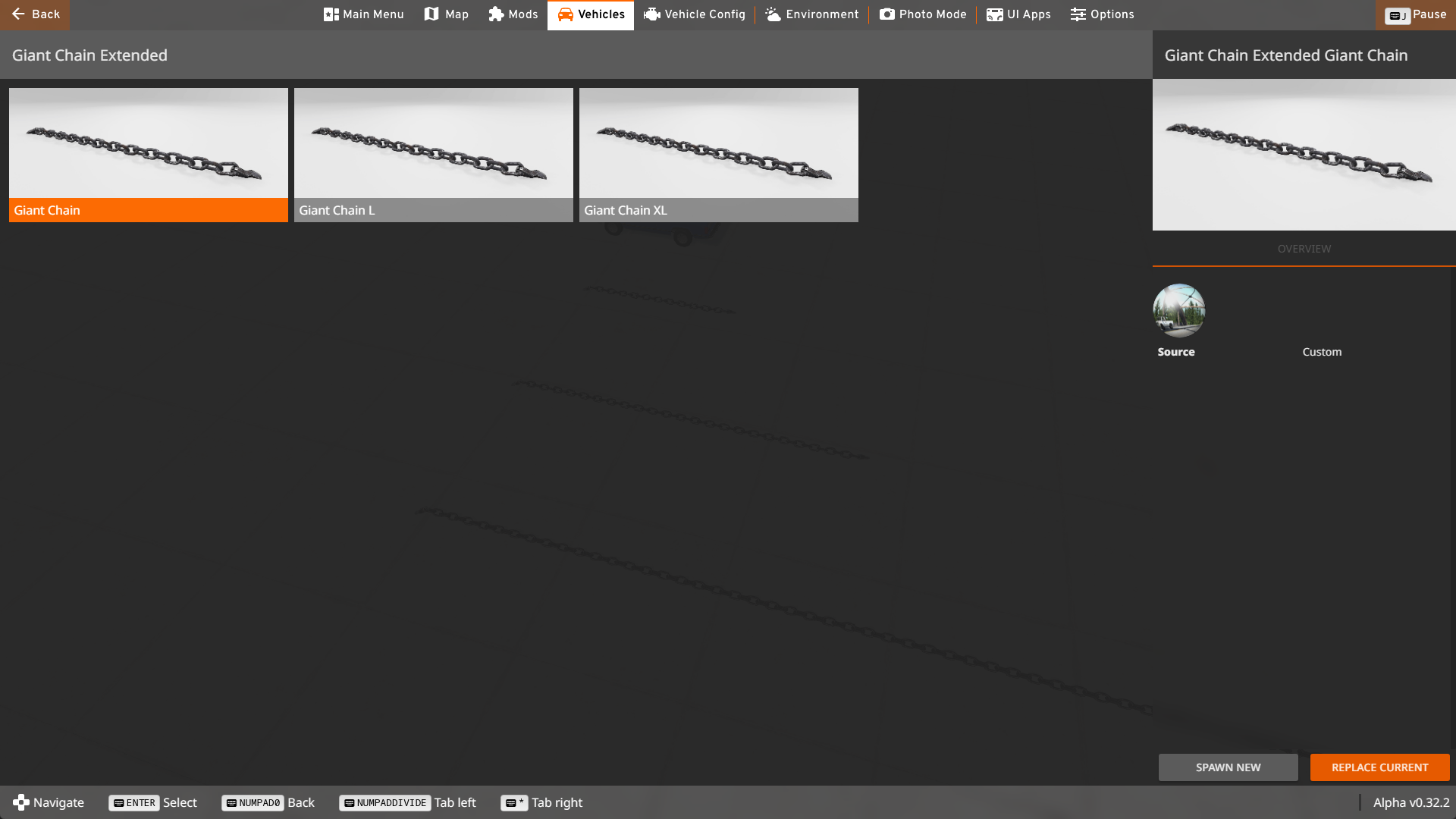Click the Back left-arrow icon
Image resolution: width=1456 pixels, height=819 pixels.
(18, 14)
